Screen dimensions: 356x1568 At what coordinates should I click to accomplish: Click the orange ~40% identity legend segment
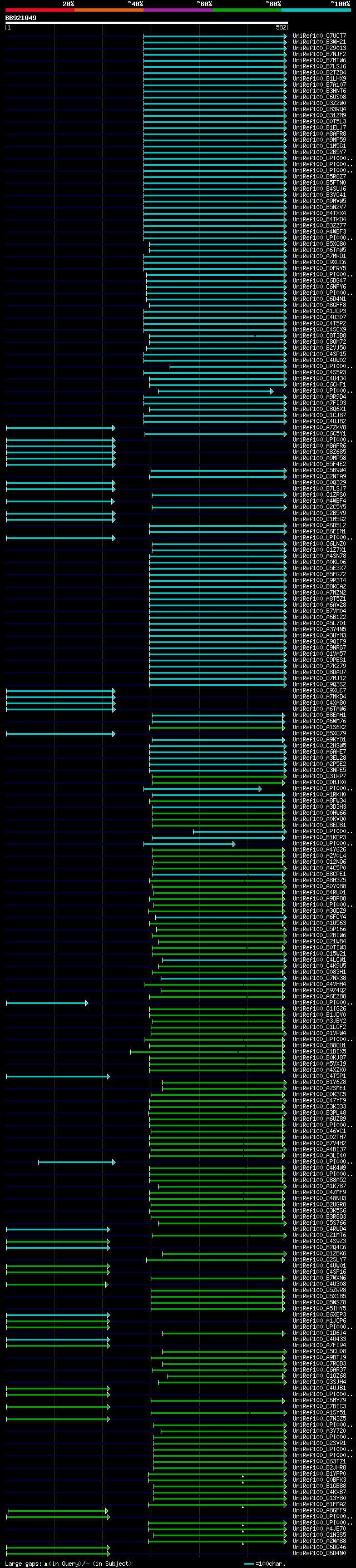click(109, 10)
